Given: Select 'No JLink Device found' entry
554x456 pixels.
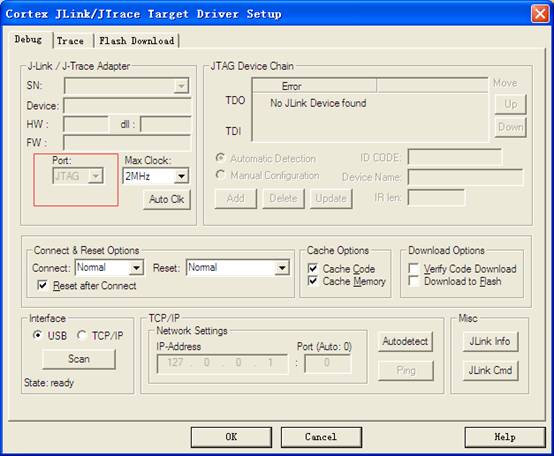Looking at the screenshot, I should tap(318, 103).
